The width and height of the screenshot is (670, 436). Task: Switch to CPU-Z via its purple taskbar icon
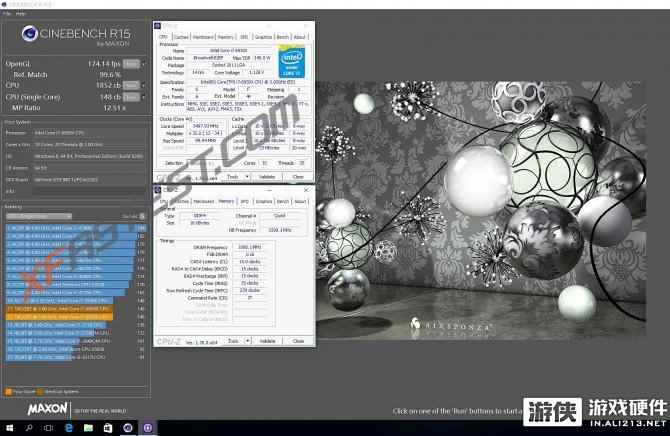(x=147, y=428)
